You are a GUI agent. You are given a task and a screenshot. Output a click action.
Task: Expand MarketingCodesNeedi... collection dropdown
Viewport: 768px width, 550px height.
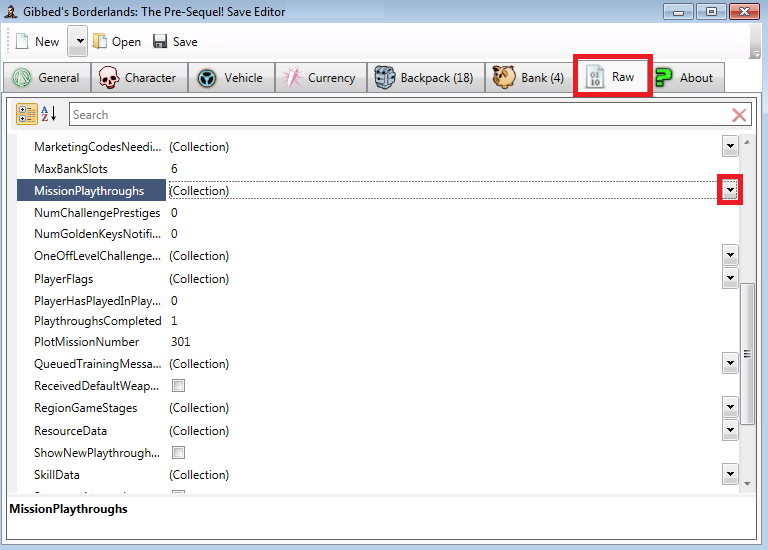730,146
